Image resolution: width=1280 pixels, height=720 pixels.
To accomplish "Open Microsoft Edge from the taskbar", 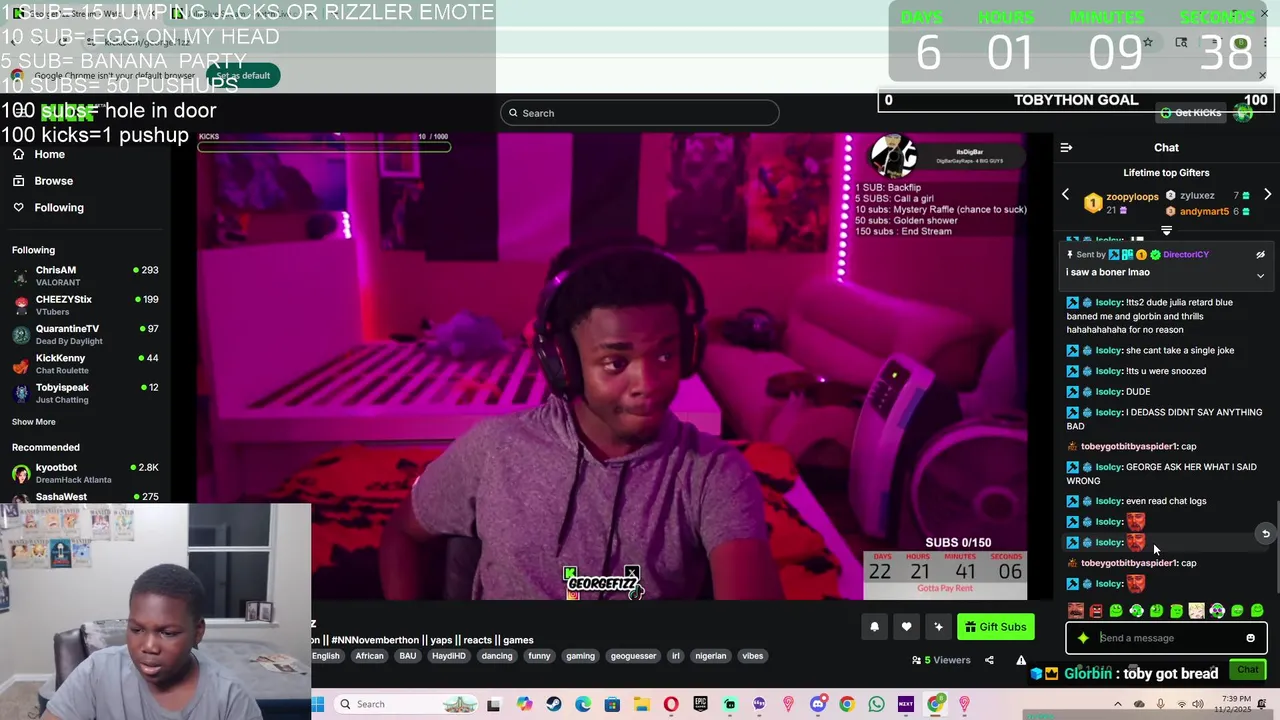I will coord(583,704).
